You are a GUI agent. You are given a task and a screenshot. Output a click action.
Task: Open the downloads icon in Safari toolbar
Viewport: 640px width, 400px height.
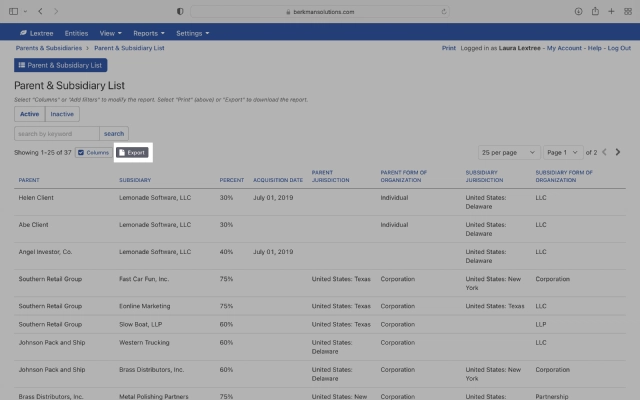click(578, 11)
